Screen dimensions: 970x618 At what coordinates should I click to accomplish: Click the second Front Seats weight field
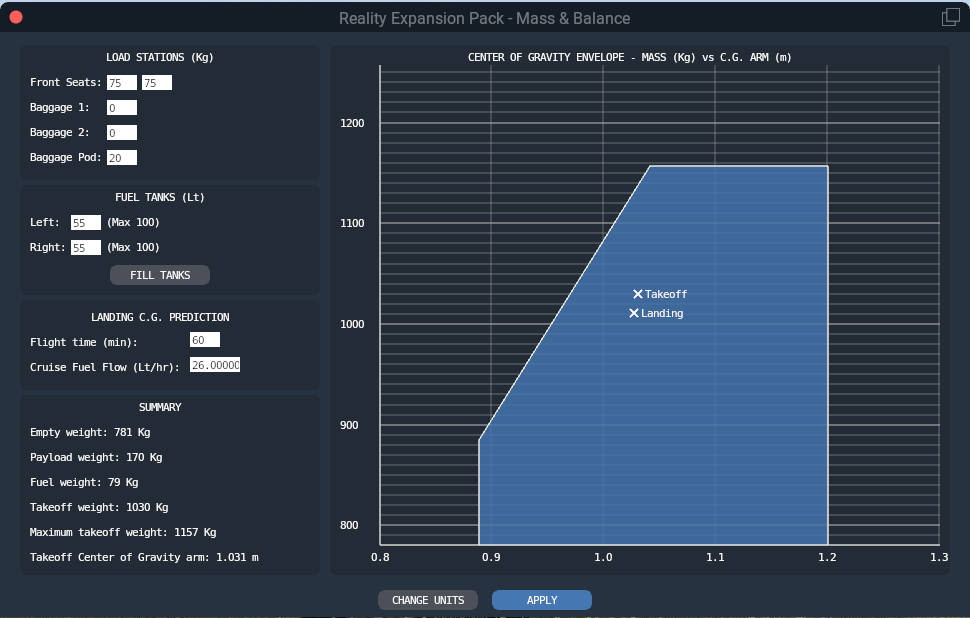pyautogui.click(x=157, y=83)
